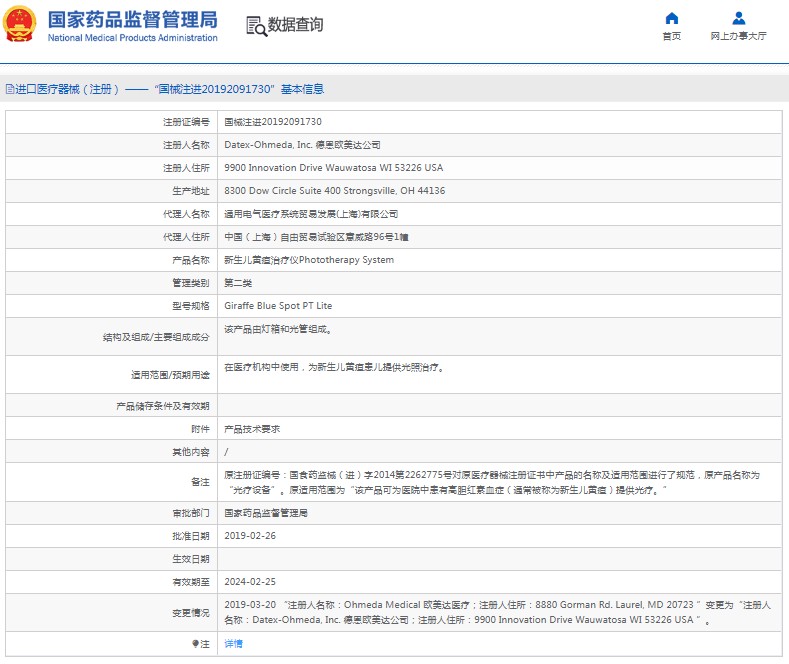This screenshot has width=789, height=664.
Task: Click the 备注 row label
Action: [200, 482]
